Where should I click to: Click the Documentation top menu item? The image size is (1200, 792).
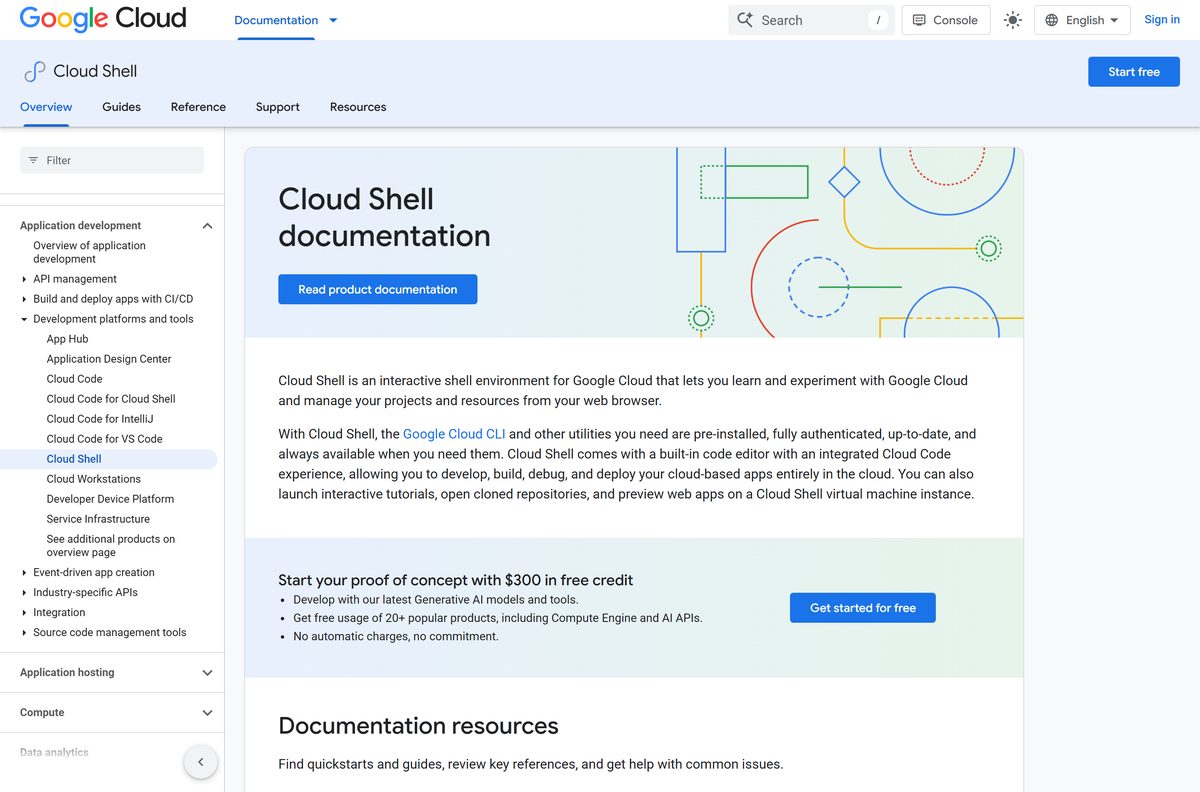coord(276,20)
